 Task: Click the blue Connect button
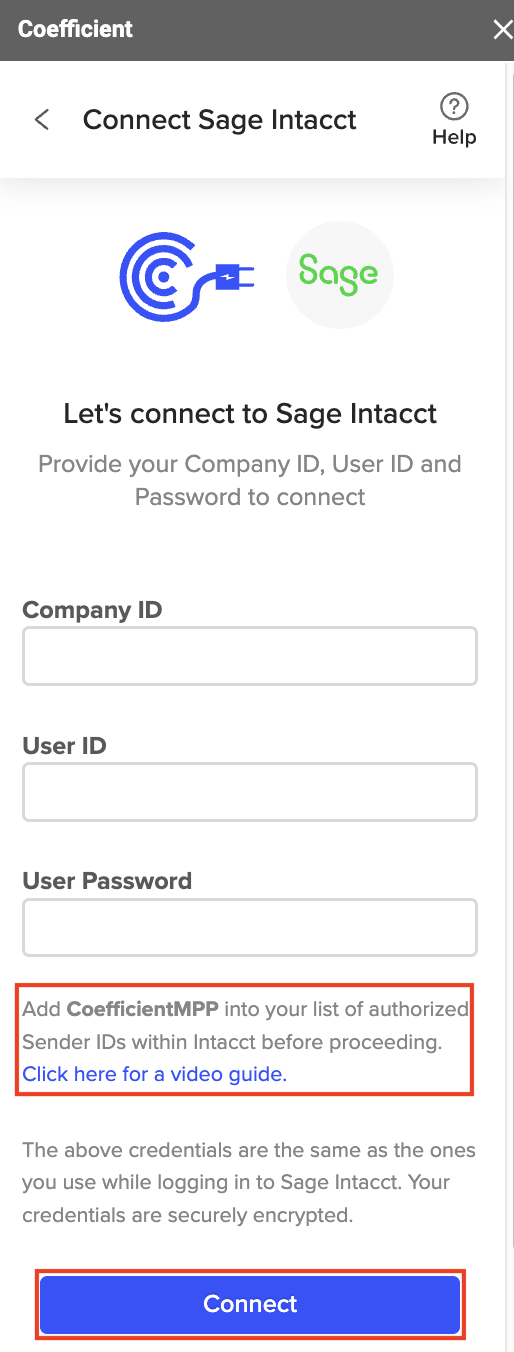coord(250,1304)
